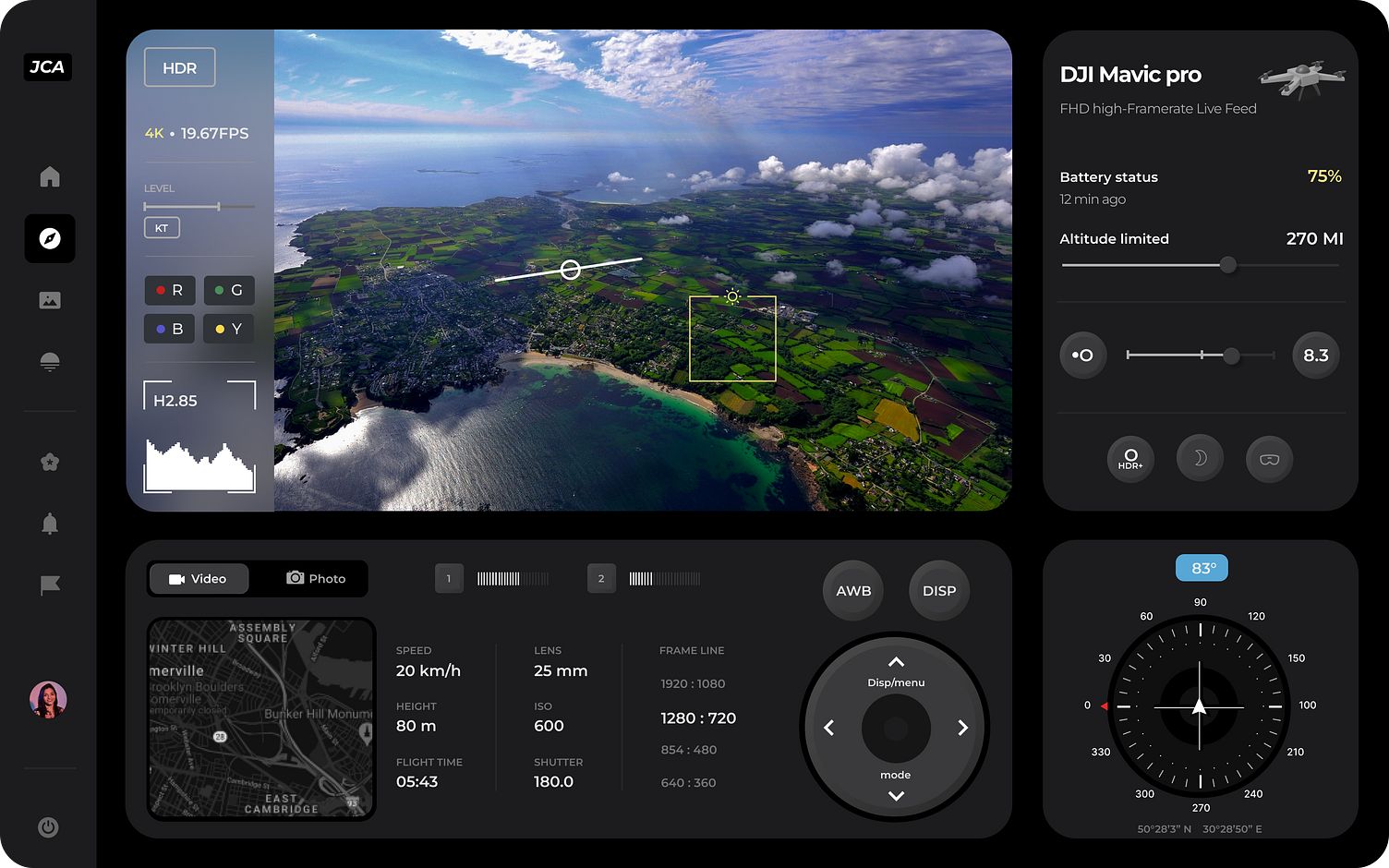Open FPV goggles view icon
Screen dimensions: 1389x868
pos(1269,458)
